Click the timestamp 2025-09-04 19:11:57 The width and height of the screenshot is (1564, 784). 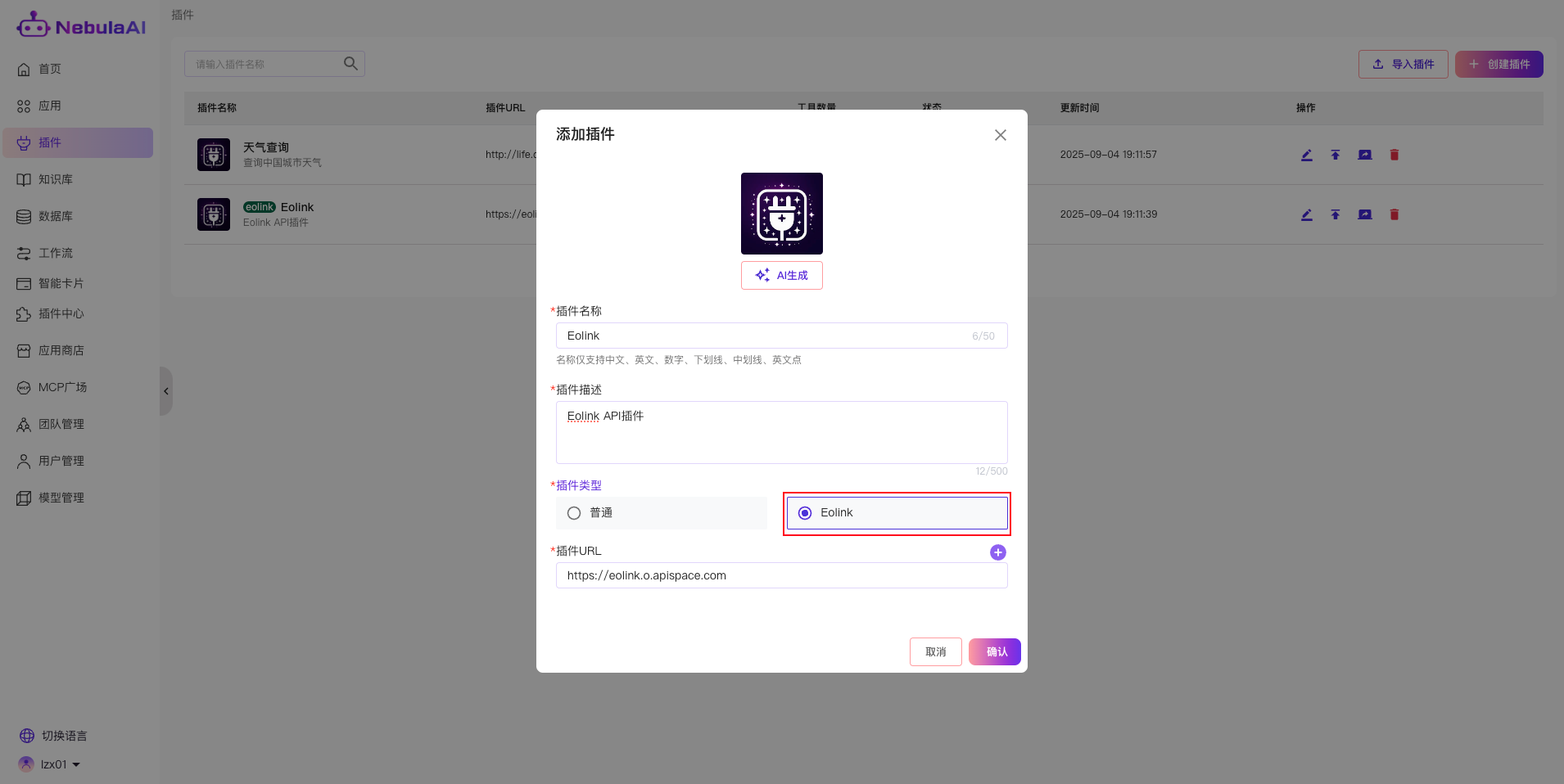pyautogui.click(x=1109, y=155)
